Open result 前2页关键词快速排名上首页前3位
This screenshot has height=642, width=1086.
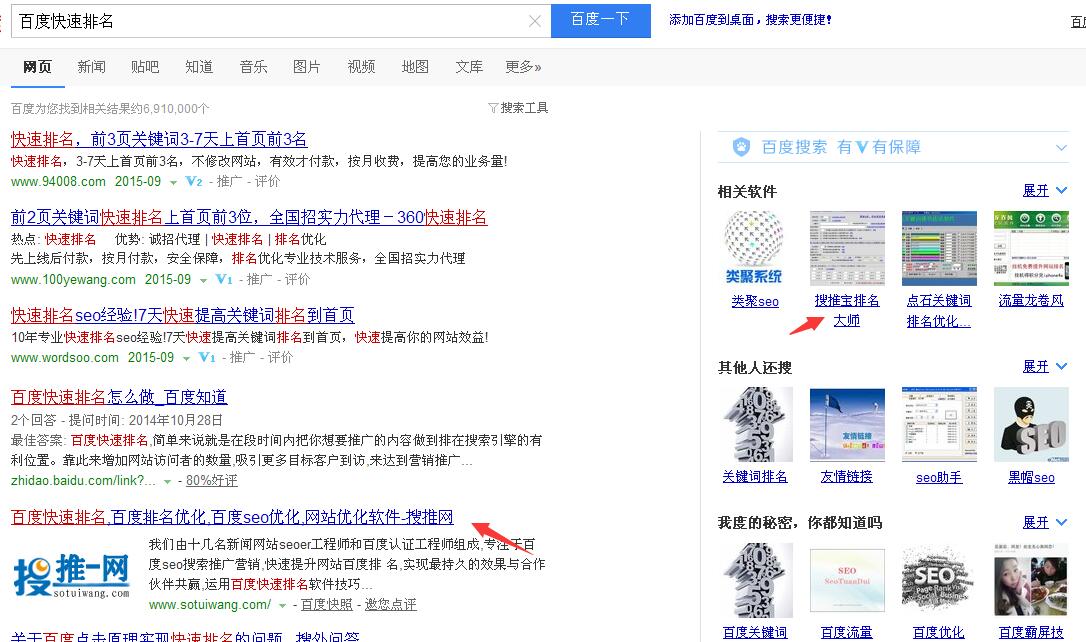[x=249, y=217]
